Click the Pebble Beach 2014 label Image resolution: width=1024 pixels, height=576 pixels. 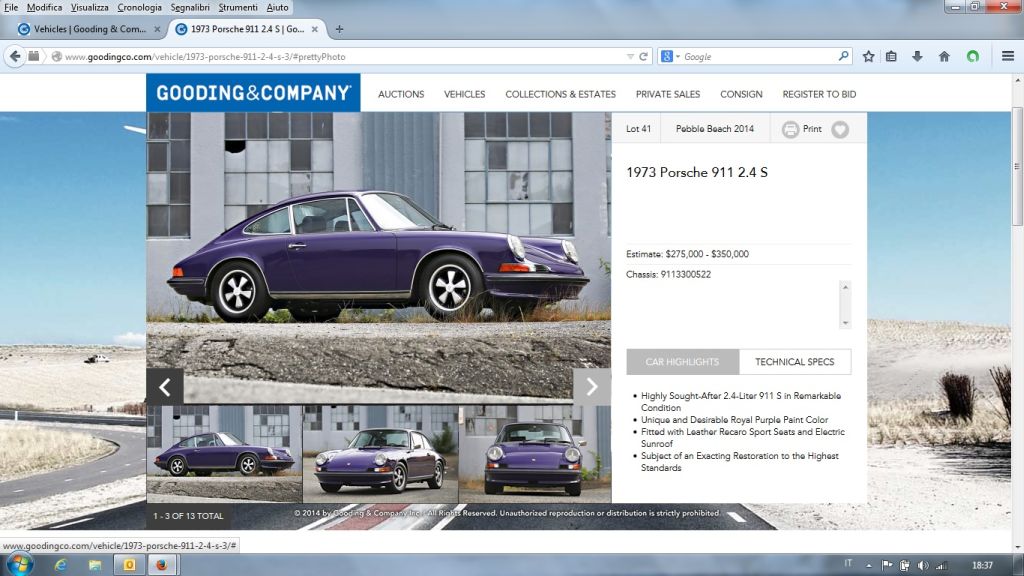click(x=714, y=129)
